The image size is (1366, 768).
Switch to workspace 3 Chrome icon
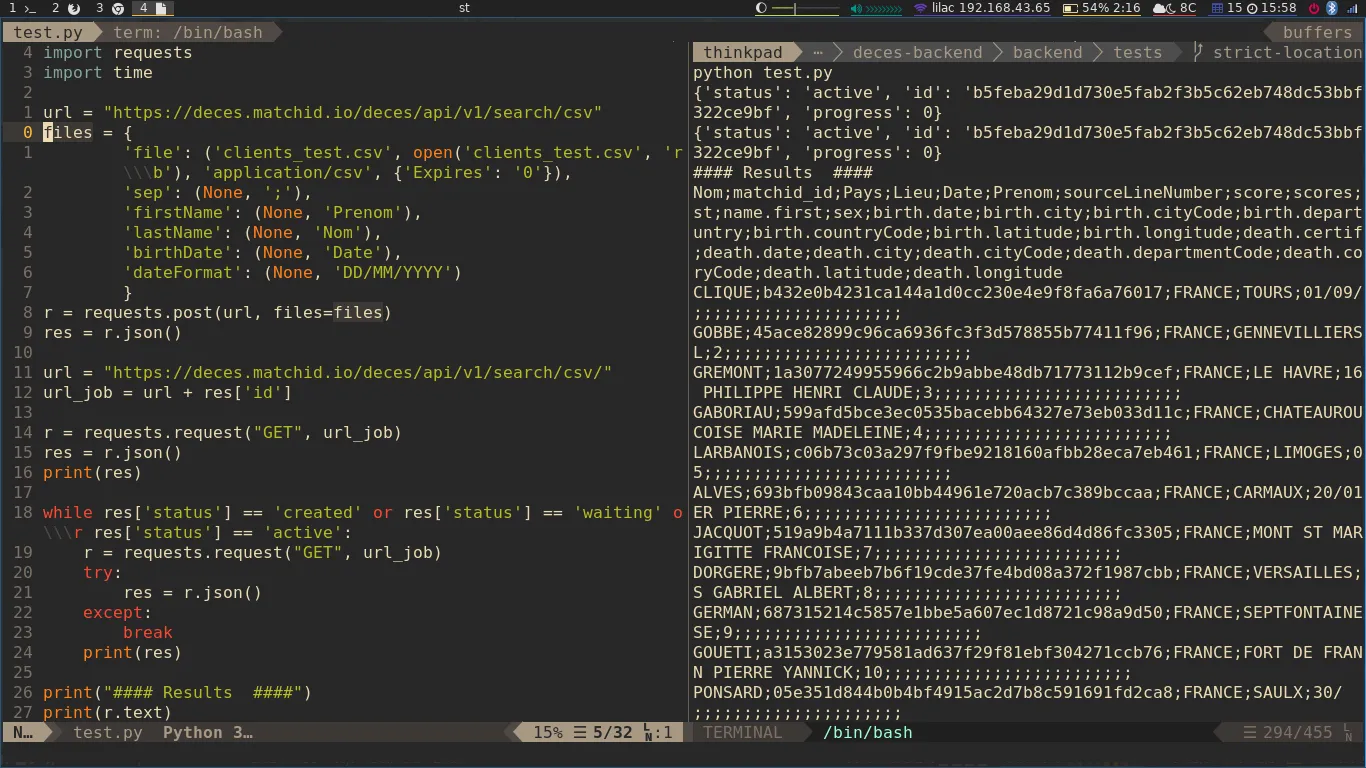click(118, 8)
